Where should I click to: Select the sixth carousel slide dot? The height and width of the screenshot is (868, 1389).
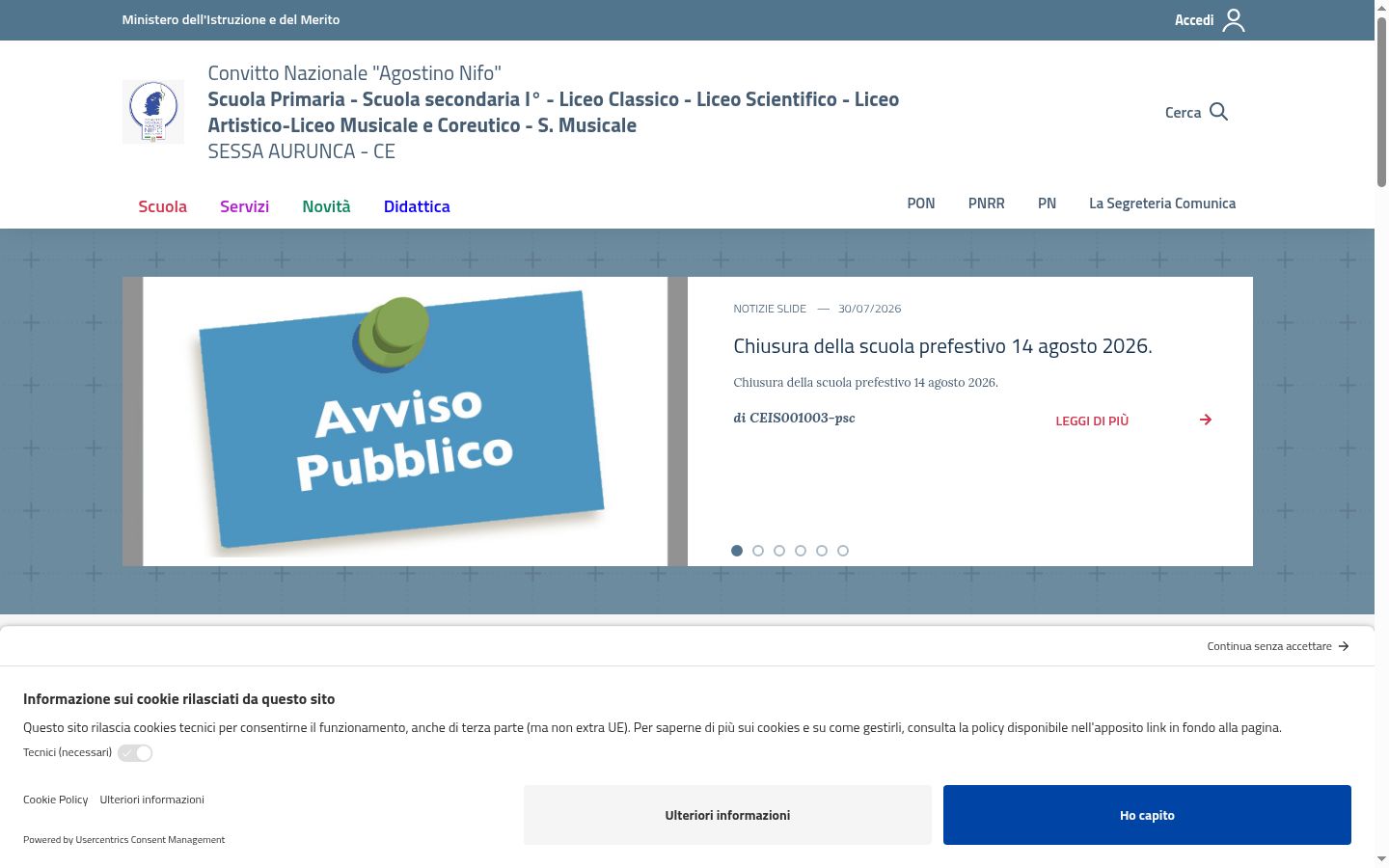tap(843, 551)
